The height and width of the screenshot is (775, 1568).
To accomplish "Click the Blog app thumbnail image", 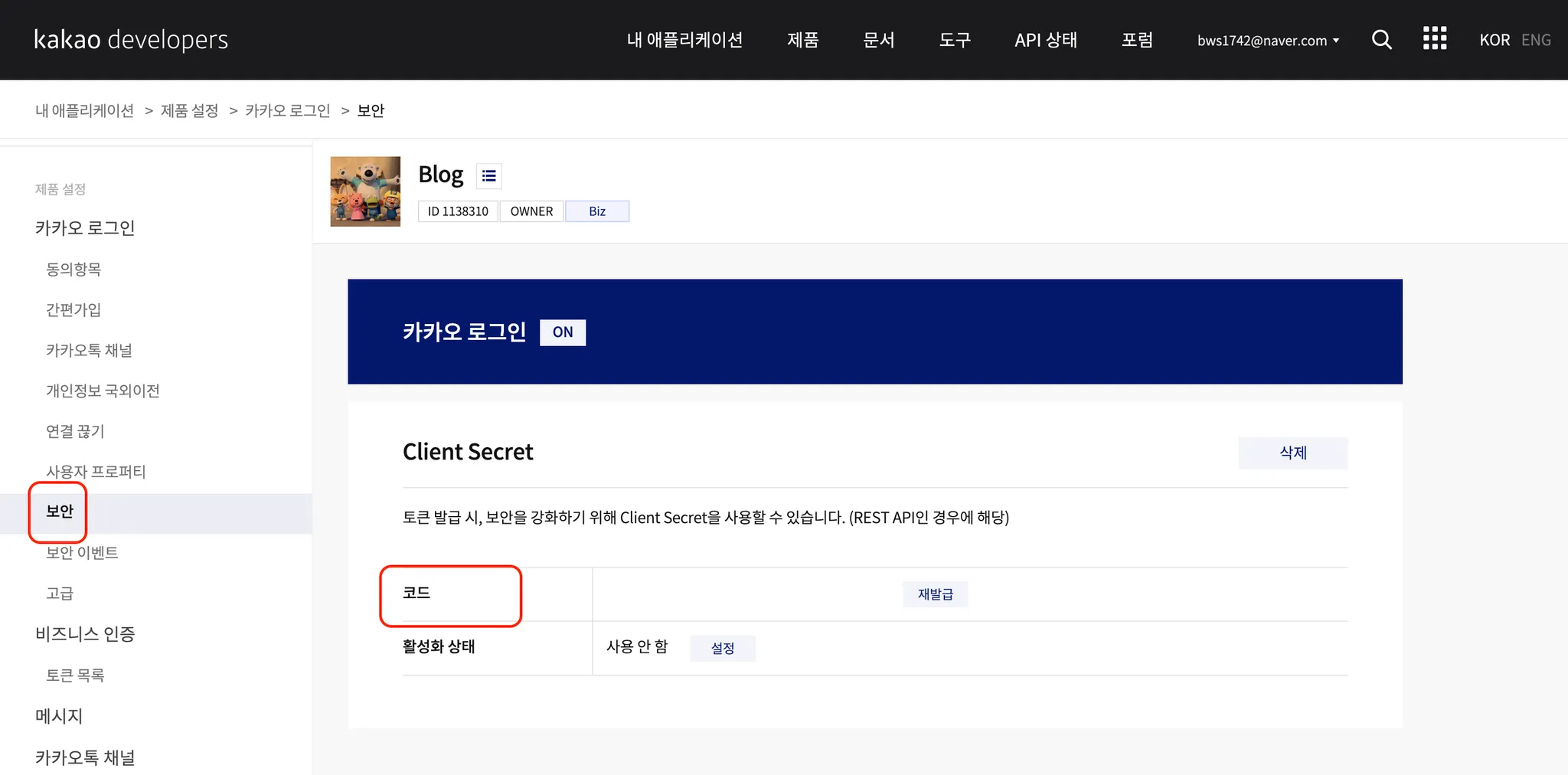I will pos(365,191).
